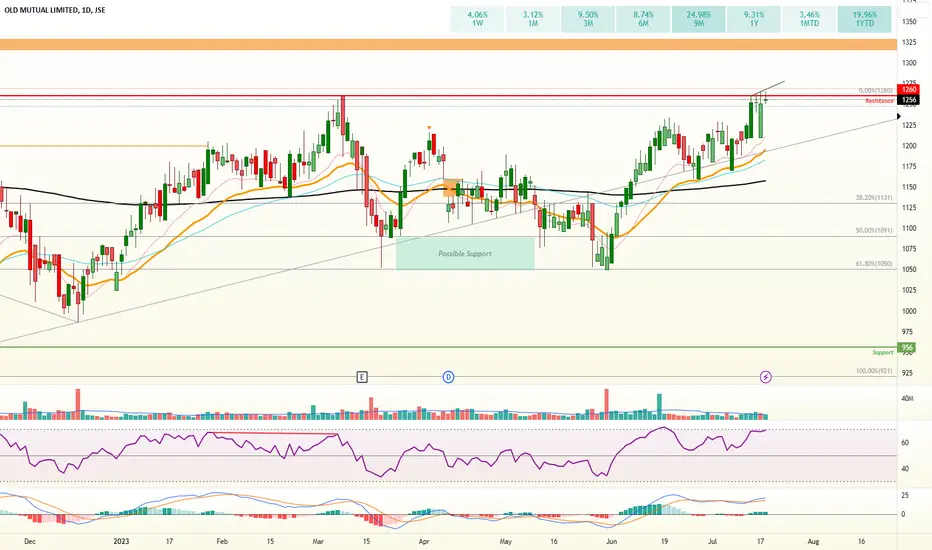This screenshot has width=932, height=550.
Task: Click the 1000 value on the price axis
Action: click(x=909, y=311)
